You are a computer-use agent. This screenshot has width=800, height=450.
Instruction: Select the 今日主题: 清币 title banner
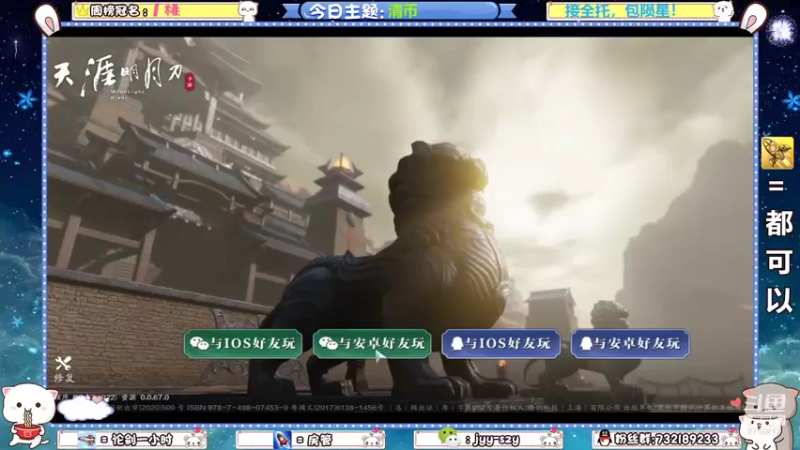click(x=400, y=11)
